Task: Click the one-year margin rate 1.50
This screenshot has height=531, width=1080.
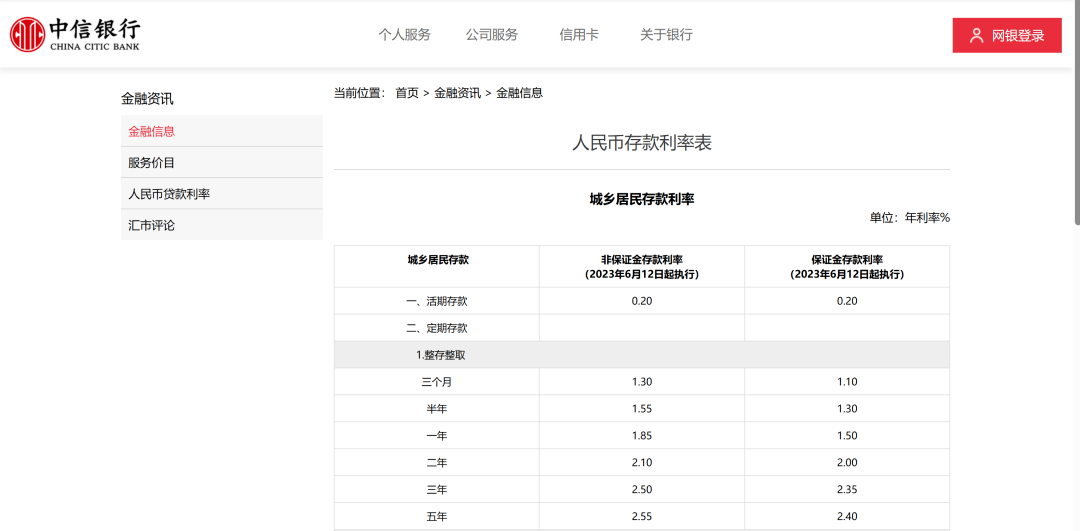Action: (847, 435)
